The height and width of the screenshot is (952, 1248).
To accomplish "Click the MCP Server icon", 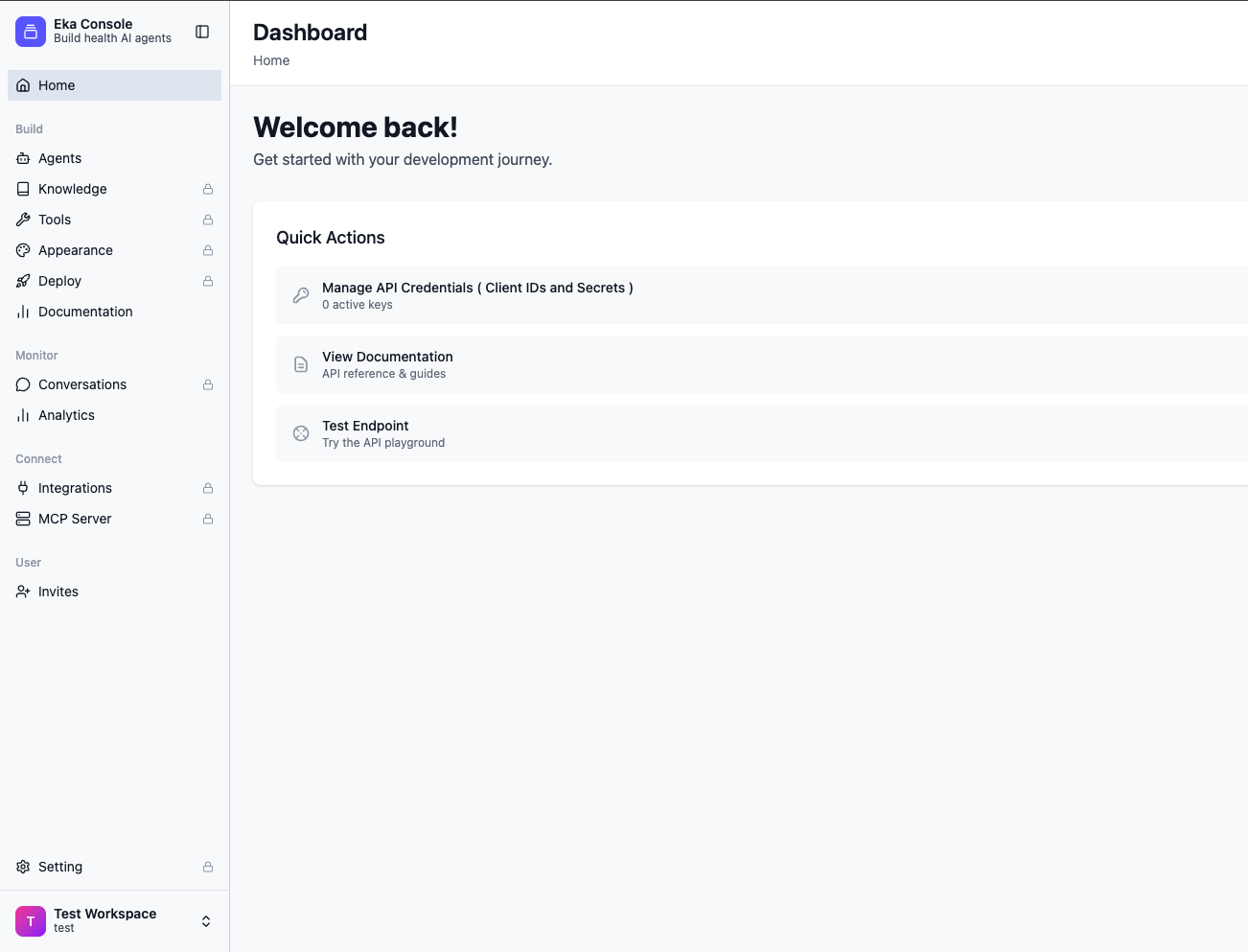I will point(23,519).
